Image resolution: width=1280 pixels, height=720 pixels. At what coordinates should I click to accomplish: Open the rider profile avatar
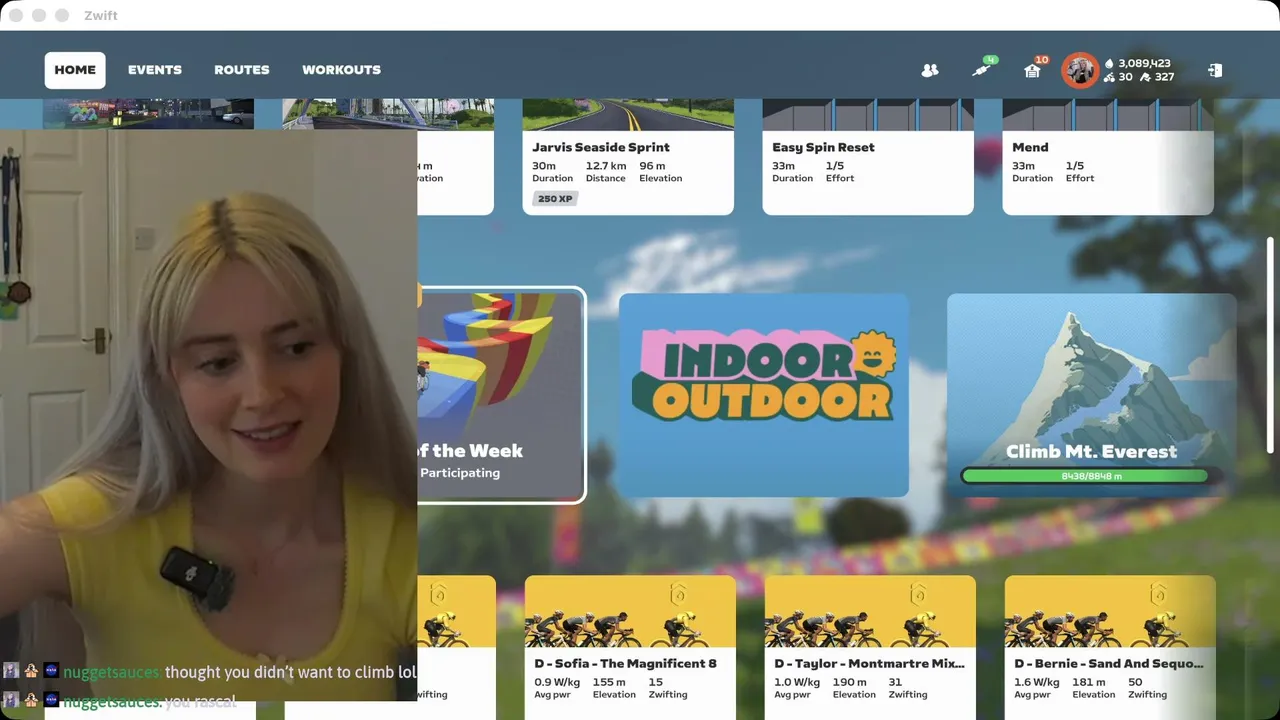pos(1080,70)
